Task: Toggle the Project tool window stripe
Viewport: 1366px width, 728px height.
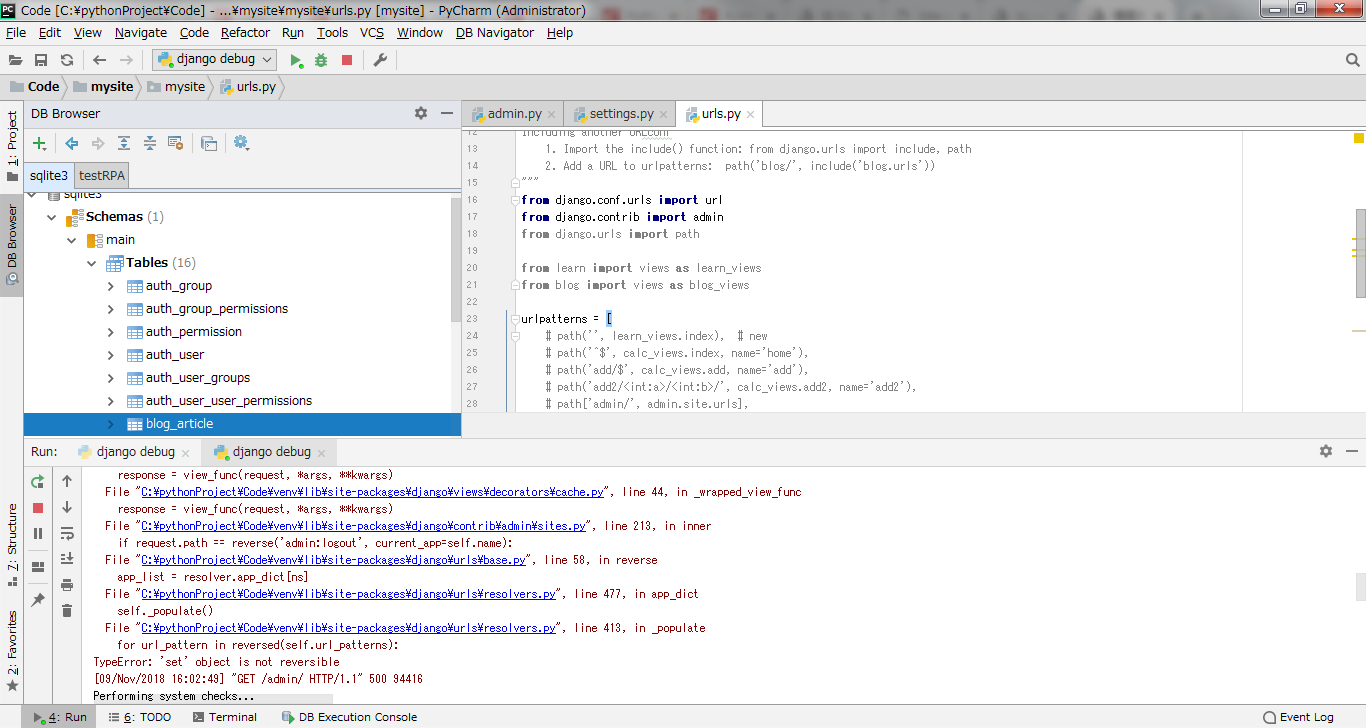Action: [x=12, y=146]
